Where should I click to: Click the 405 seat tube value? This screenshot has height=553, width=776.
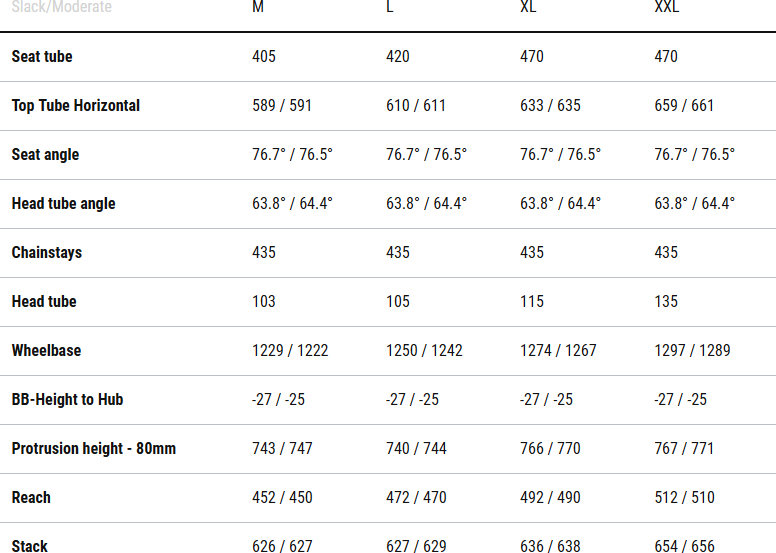tap(264, 56)
